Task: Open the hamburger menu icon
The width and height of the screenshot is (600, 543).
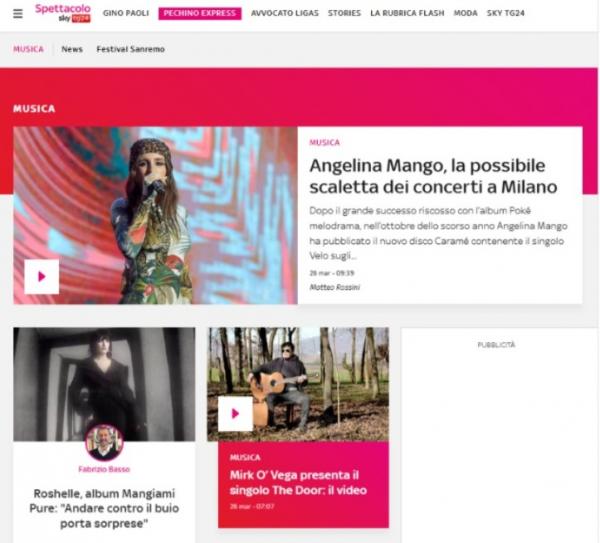Action: (18, 14)
